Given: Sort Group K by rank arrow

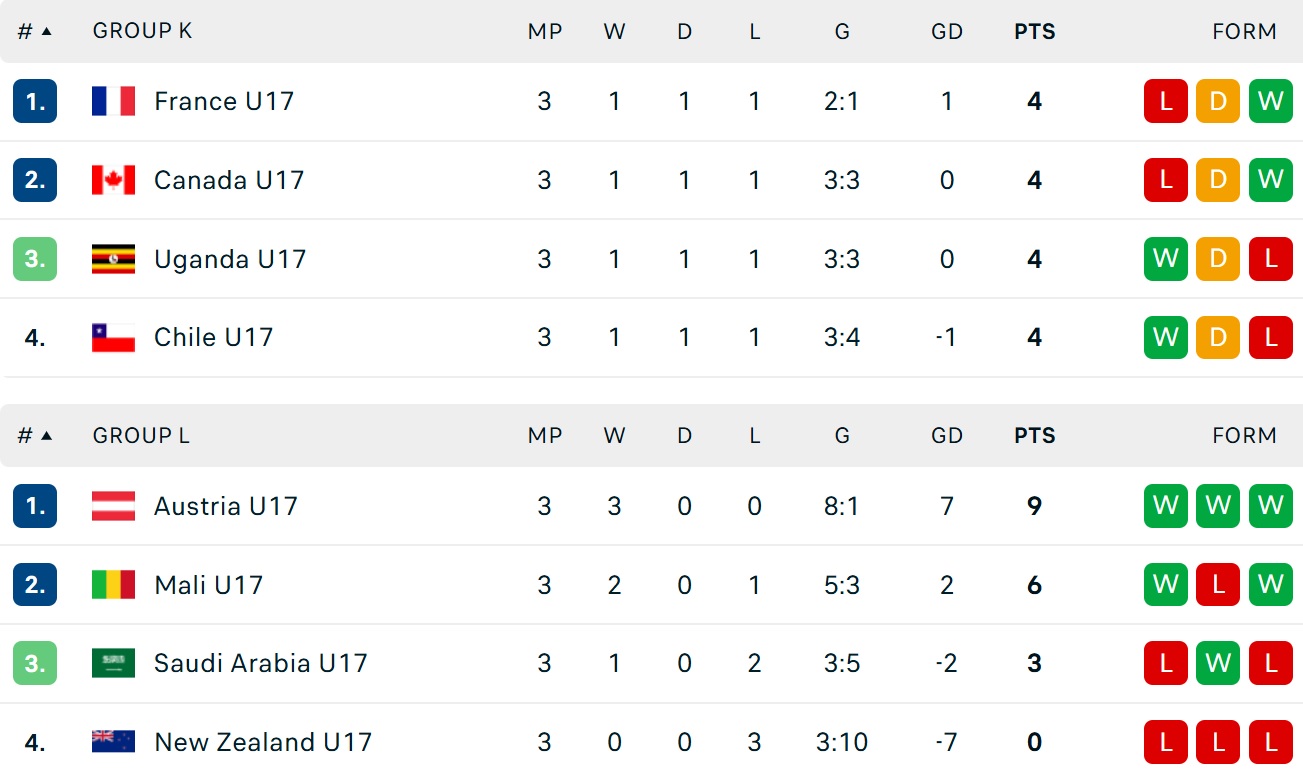Looking at the screenshot, I should (45, 32).
